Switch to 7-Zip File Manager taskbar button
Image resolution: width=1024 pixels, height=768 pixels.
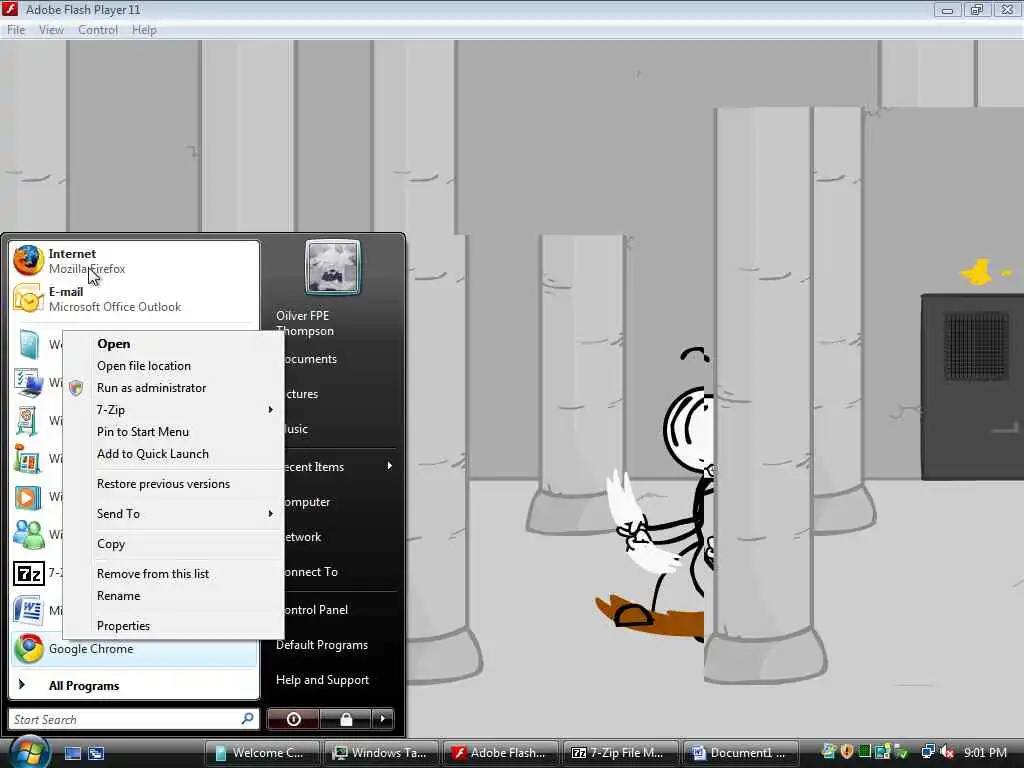(620, 753)
